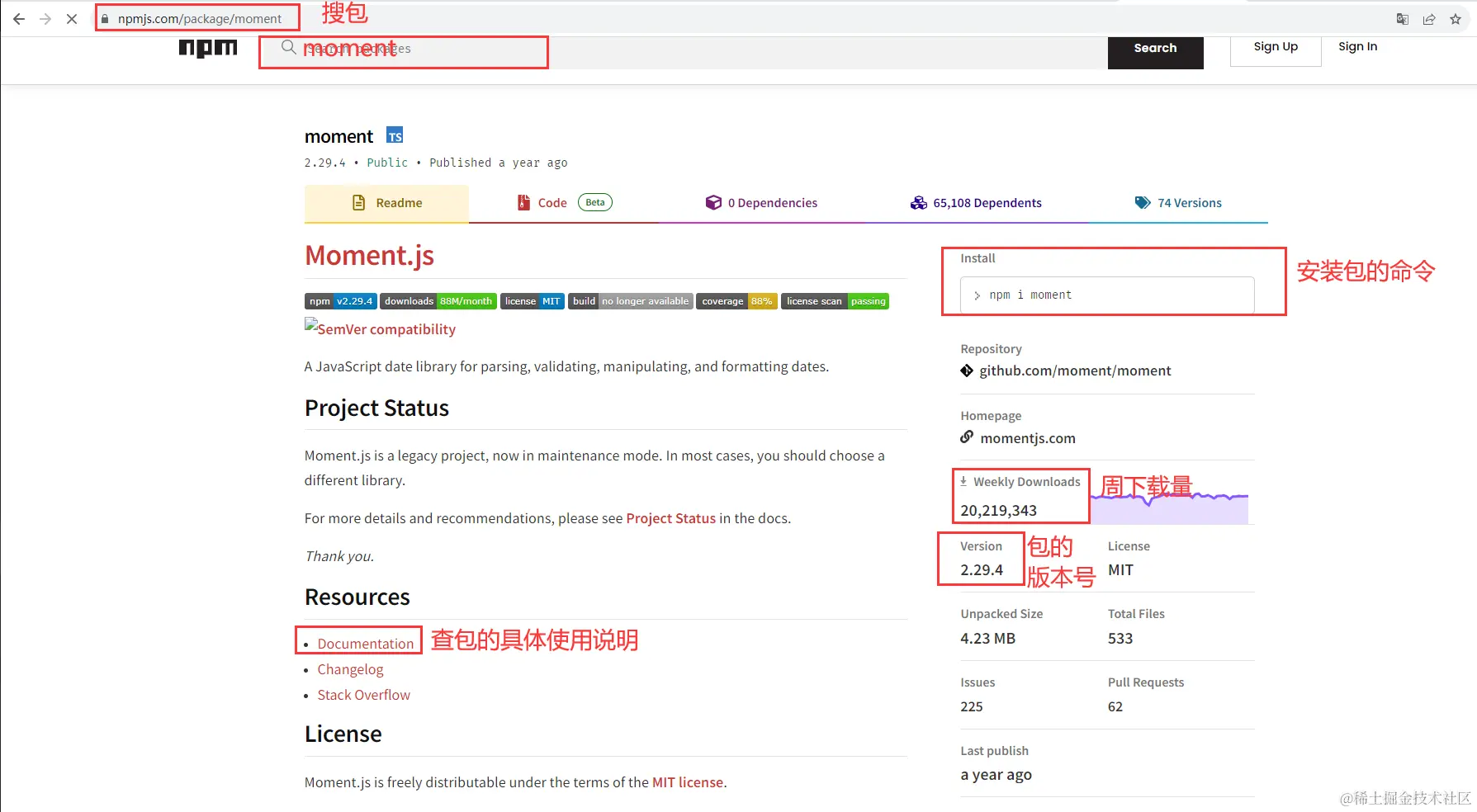The width and height of the screenshot is (1477, 812).
Task: Click the install command chevron icon
Action: click(977, 295)
